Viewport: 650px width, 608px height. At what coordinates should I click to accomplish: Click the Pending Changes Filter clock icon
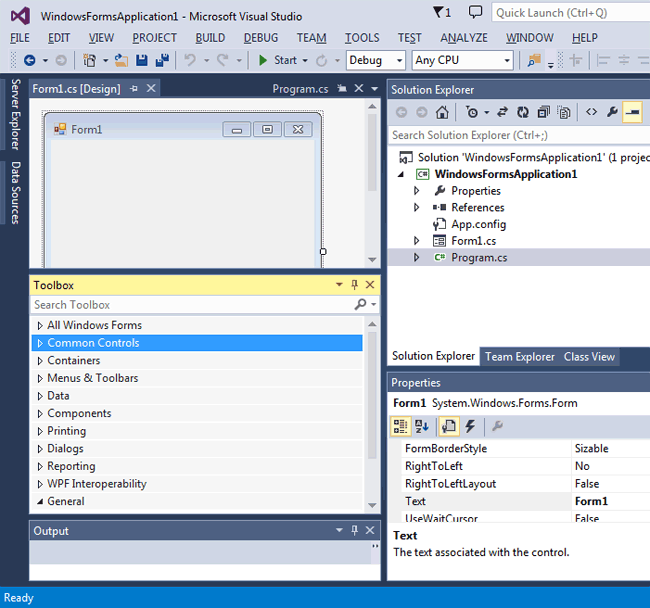472,112
